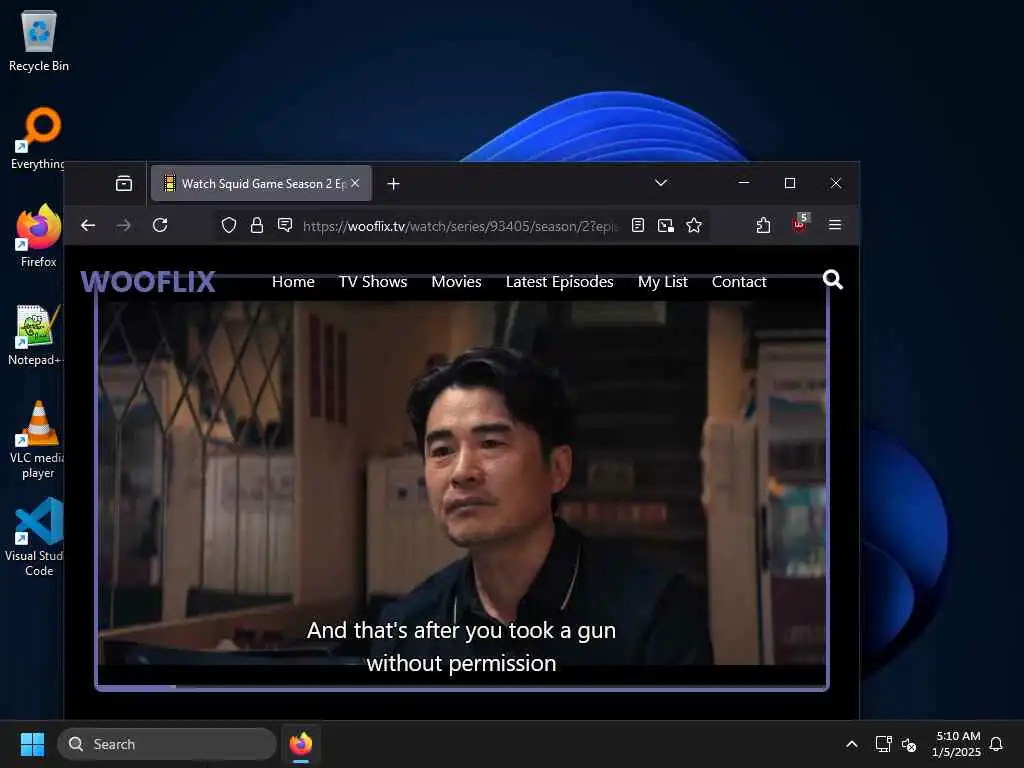Open site permissions icon in address bar
Image resolution: width=1024 pixels, height=768 pixels.
pyautogui.click(x=285, y=225)
